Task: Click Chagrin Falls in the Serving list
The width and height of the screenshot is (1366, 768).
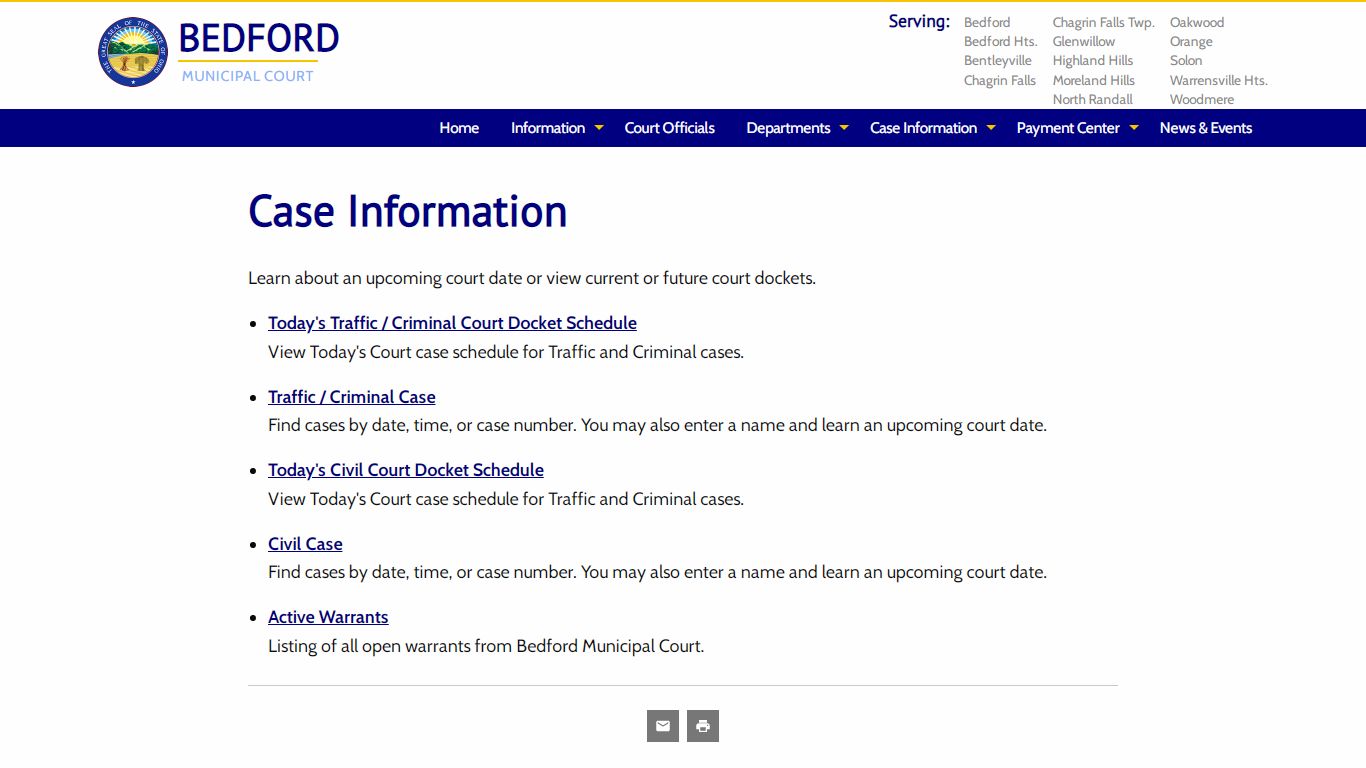Action: 1000,80
